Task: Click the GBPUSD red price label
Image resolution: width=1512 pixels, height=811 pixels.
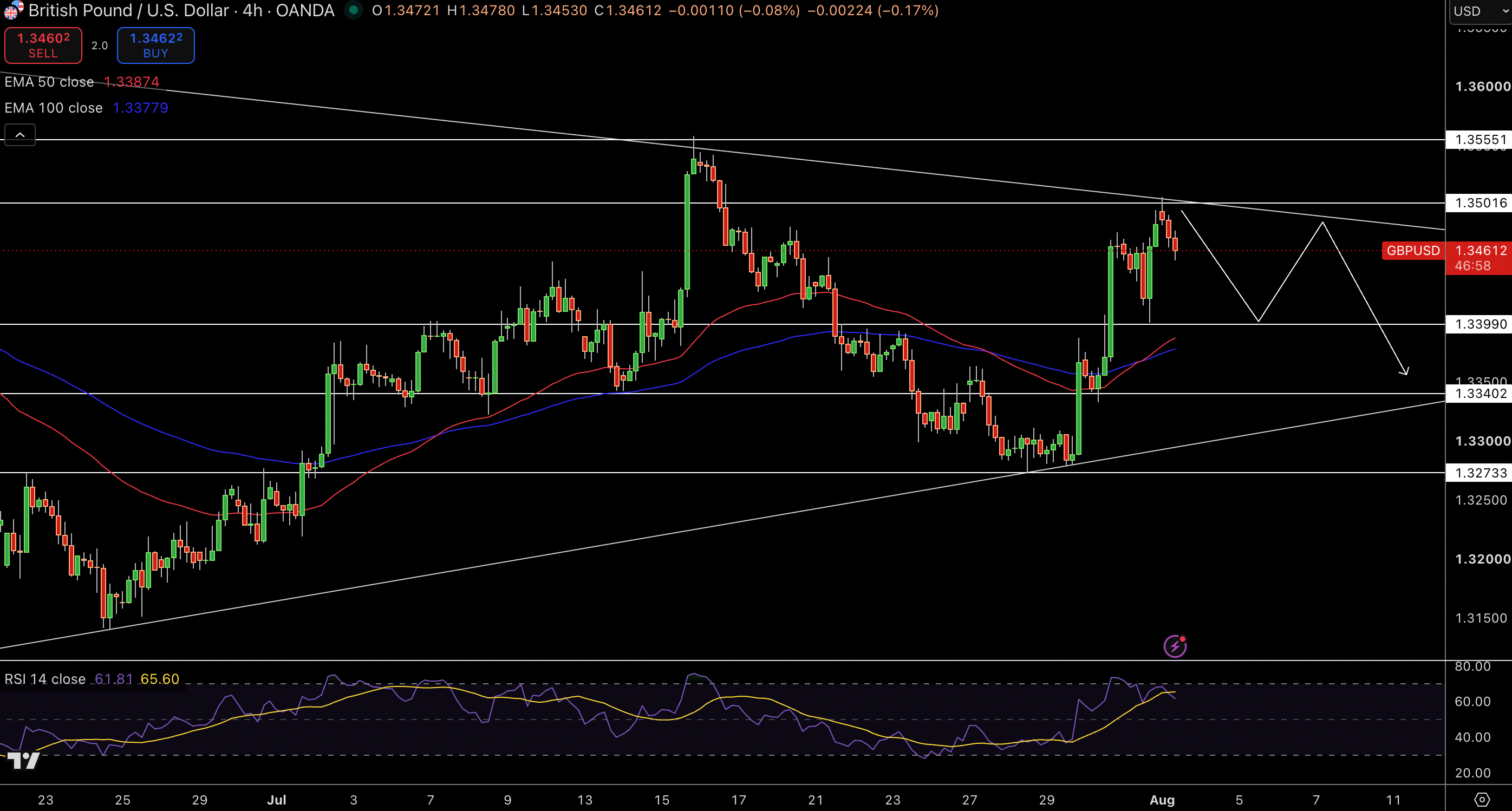Action: coord(1413,251)
